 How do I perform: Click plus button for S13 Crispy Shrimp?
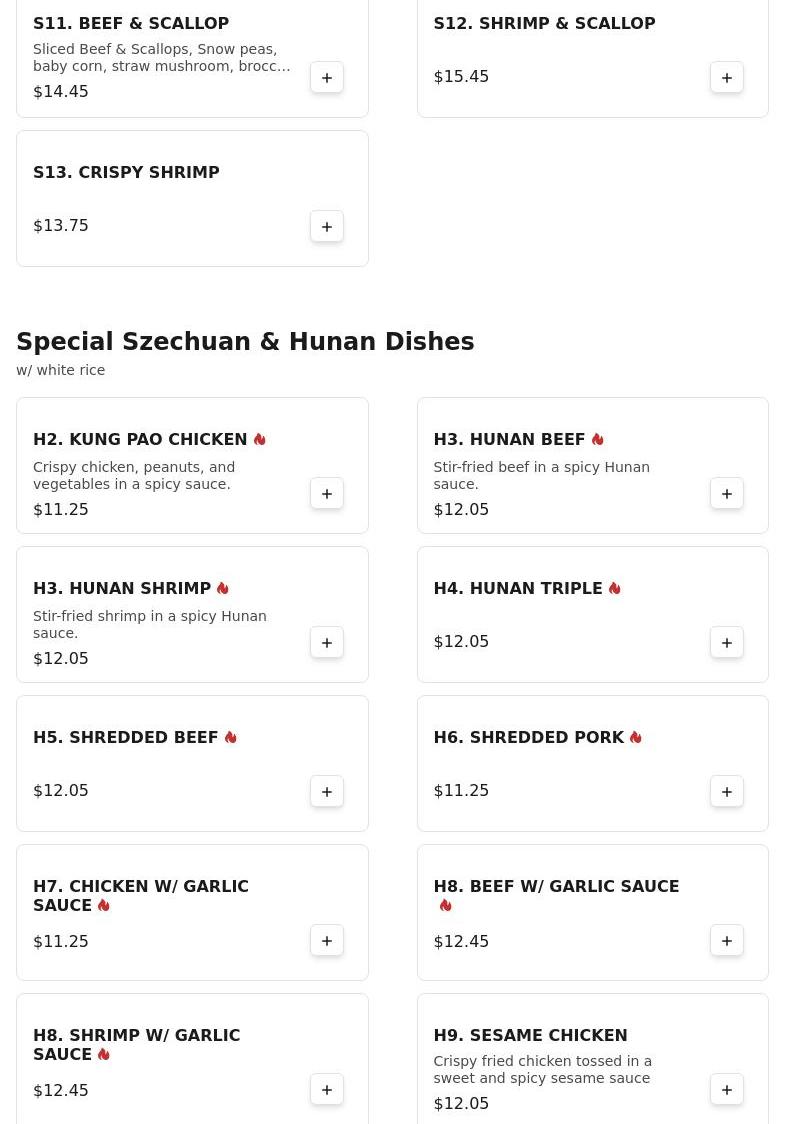327,227
